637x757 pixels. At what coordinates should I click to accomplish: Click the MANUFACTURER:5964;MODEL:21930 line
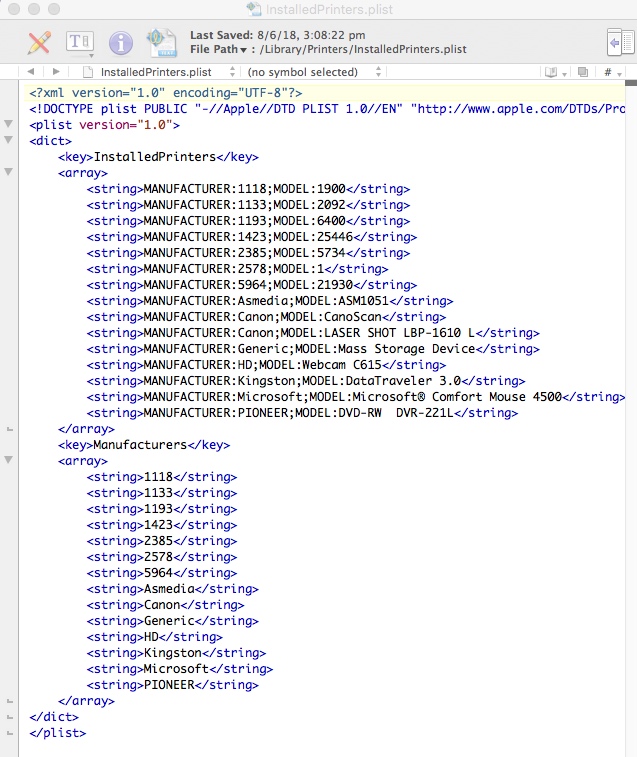[252, 284]
